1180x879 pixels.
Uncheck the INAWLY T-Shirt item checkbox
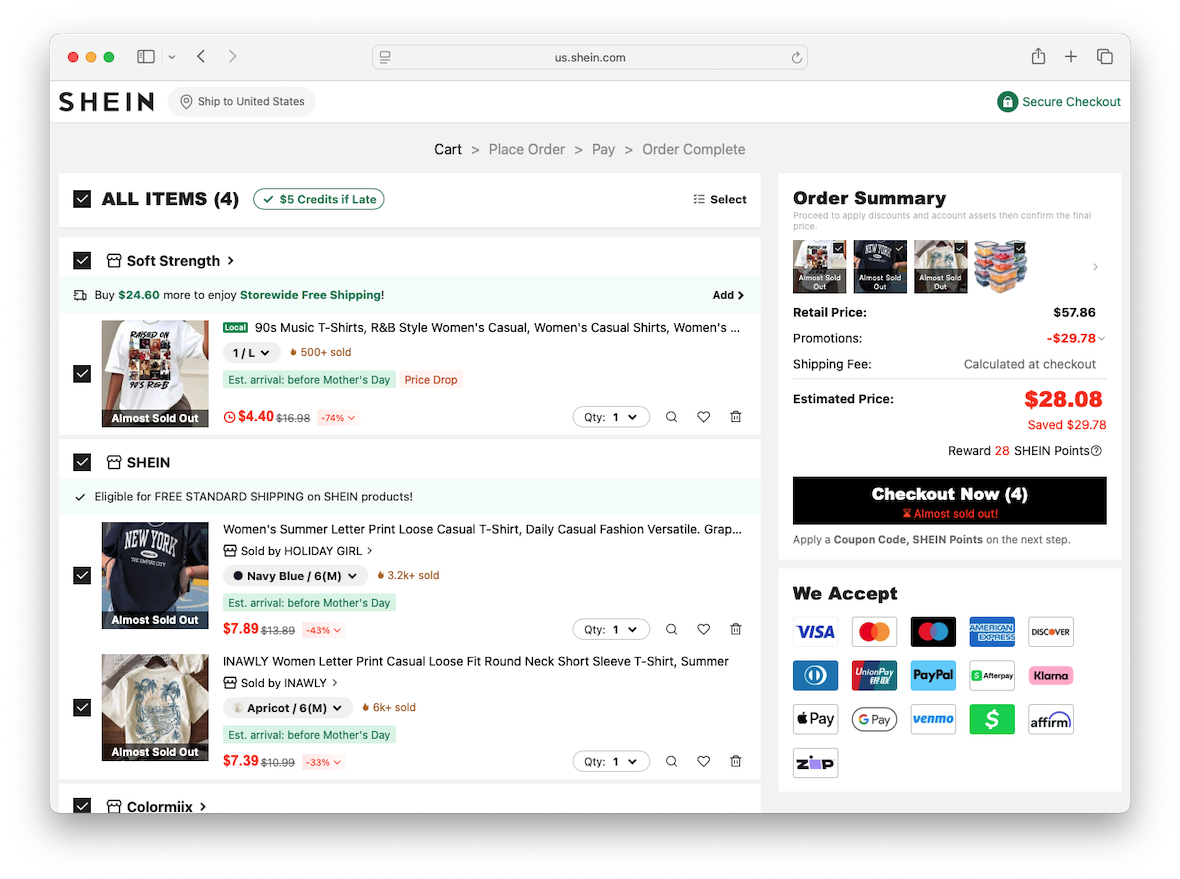point(82,707)
